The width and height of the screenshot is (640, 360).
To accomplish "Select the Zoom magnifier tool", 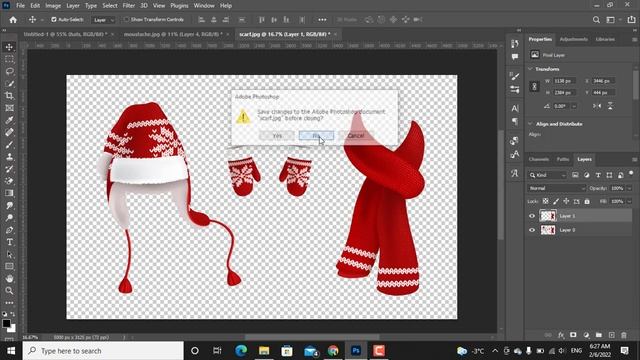I will coord(9,291).
